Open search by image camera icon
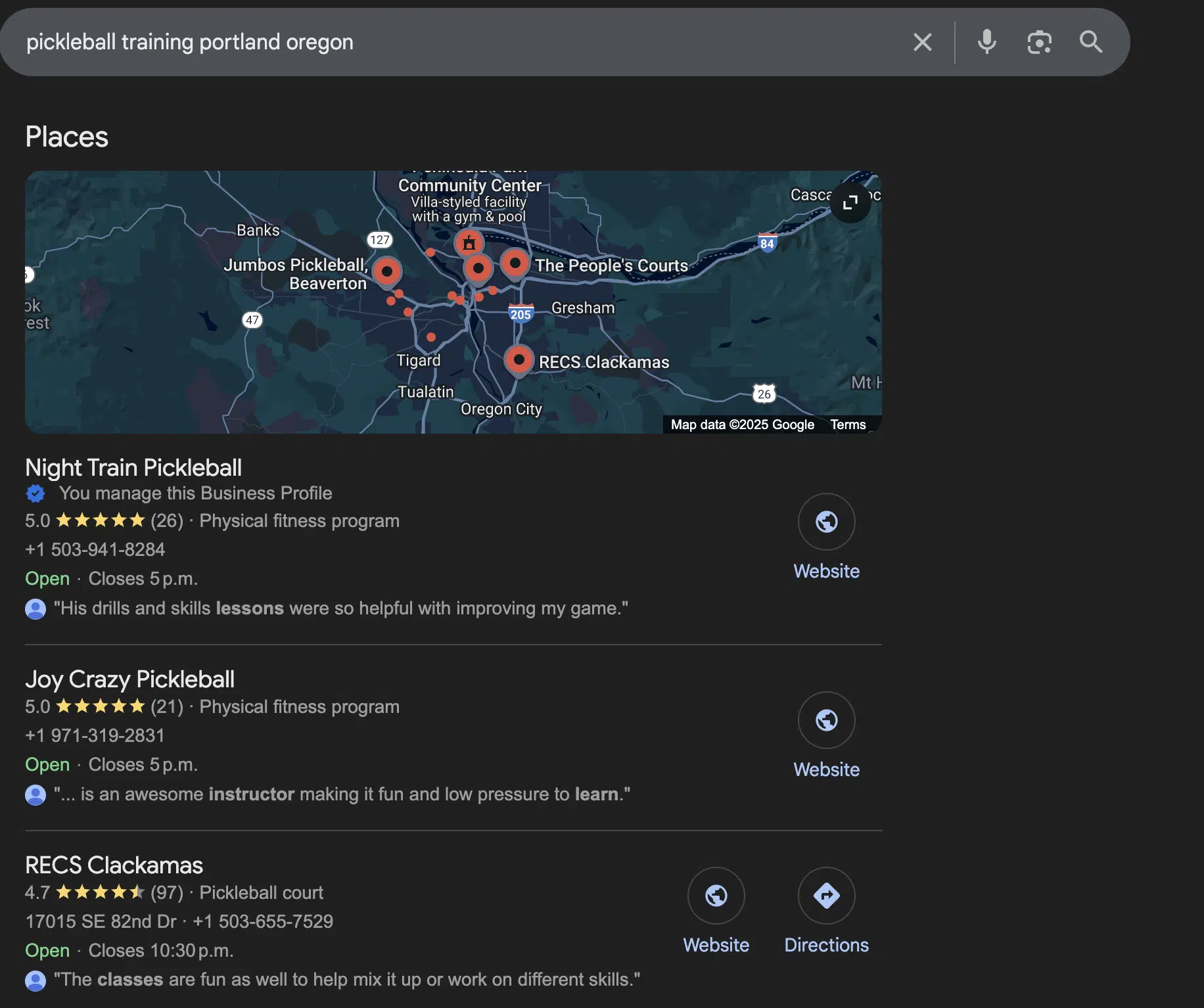 pos(1039,42)
